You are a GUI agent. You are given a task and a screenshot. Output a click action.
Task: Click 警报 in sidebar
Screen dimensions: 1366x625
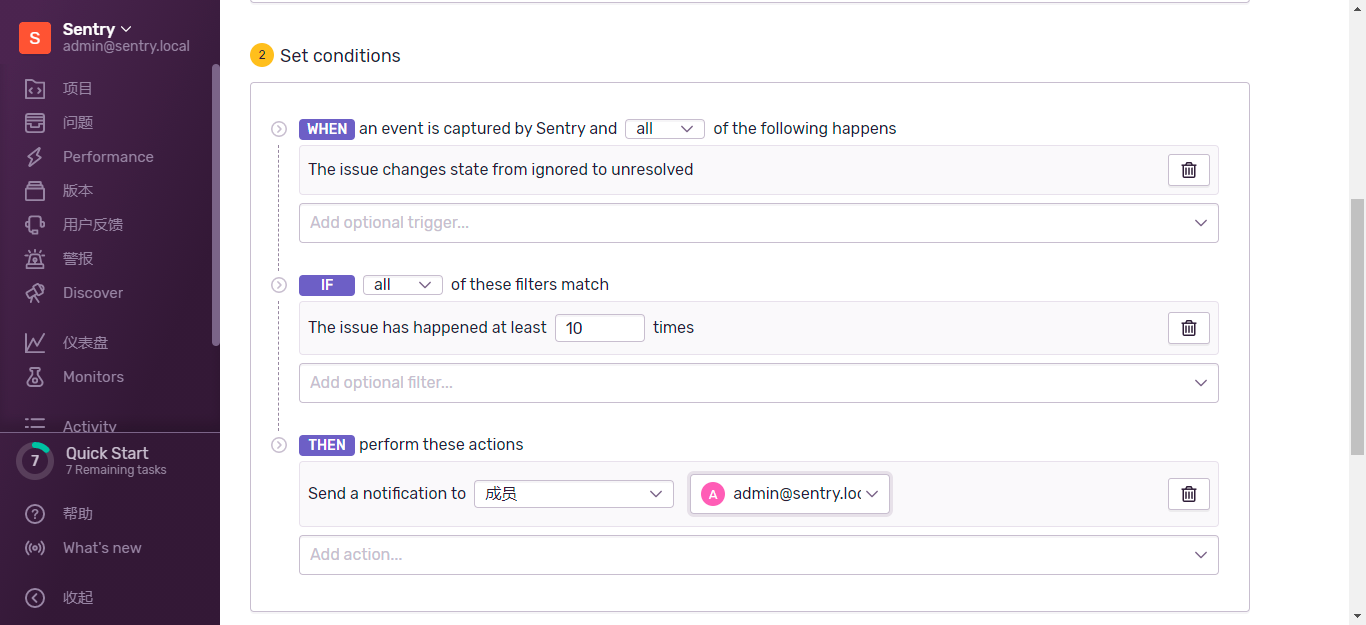[x=78, y=259]
